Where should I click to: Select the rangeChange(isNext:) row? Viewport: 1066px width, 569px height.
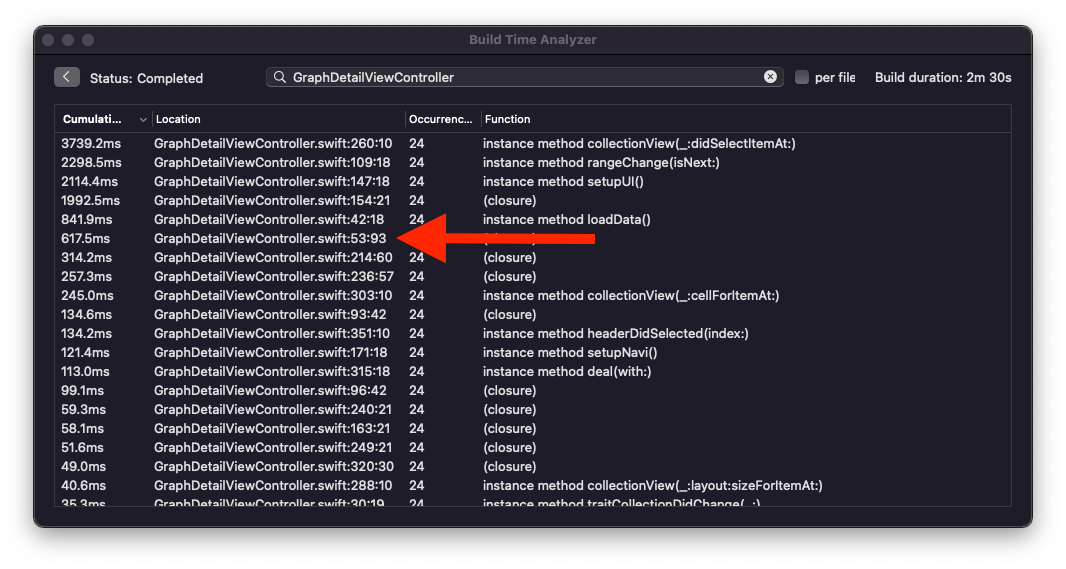pyautogui.click(x=532, y=162)
